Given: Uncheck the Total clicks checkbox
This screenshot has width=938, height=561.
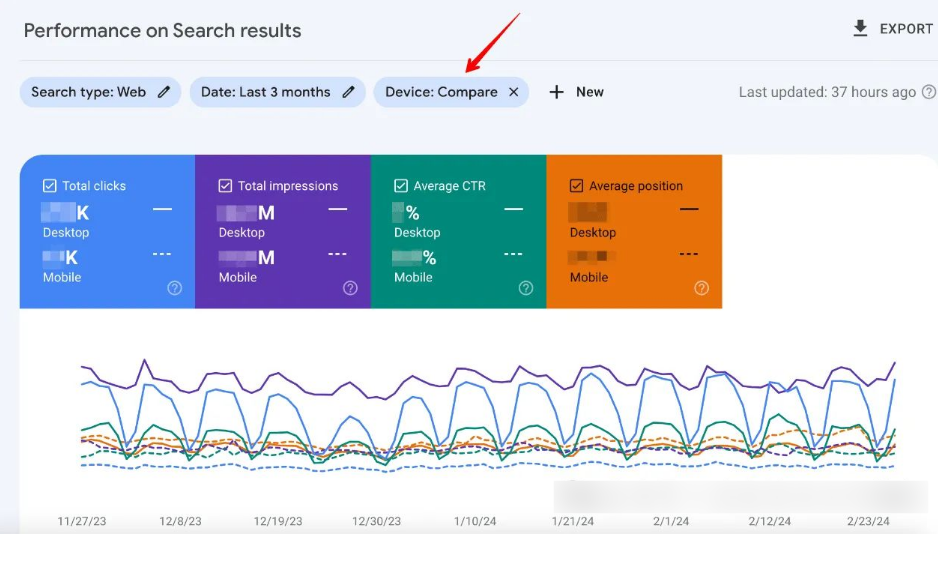Looking at the screenshot, I should click(50, 186).
